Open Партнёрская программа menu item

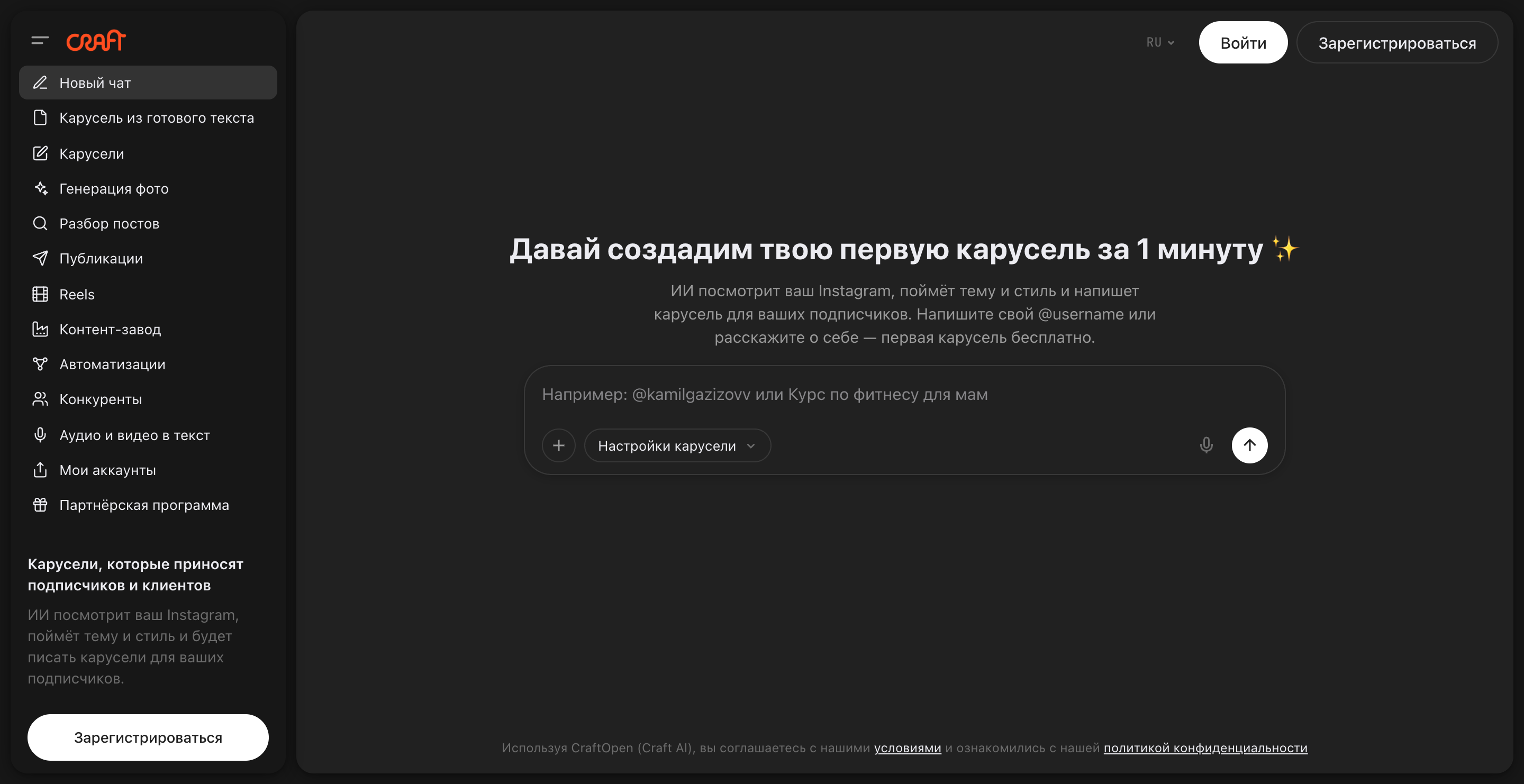[x=148, y=504]
